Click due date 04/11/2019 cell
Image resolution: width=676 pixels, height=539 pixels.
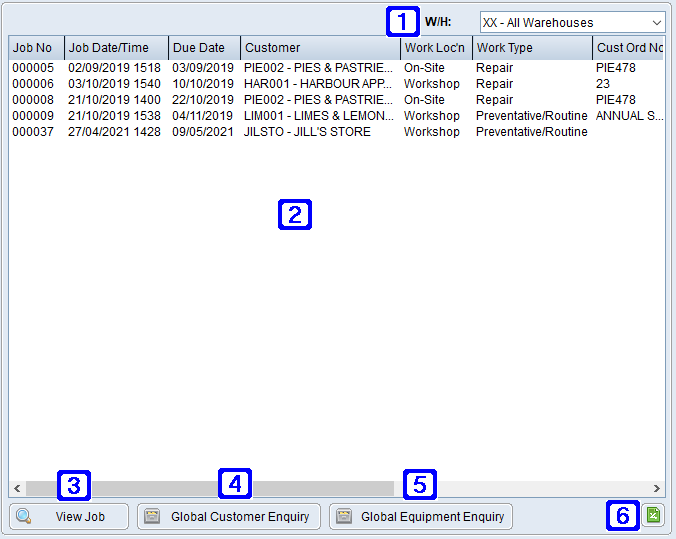202,116
